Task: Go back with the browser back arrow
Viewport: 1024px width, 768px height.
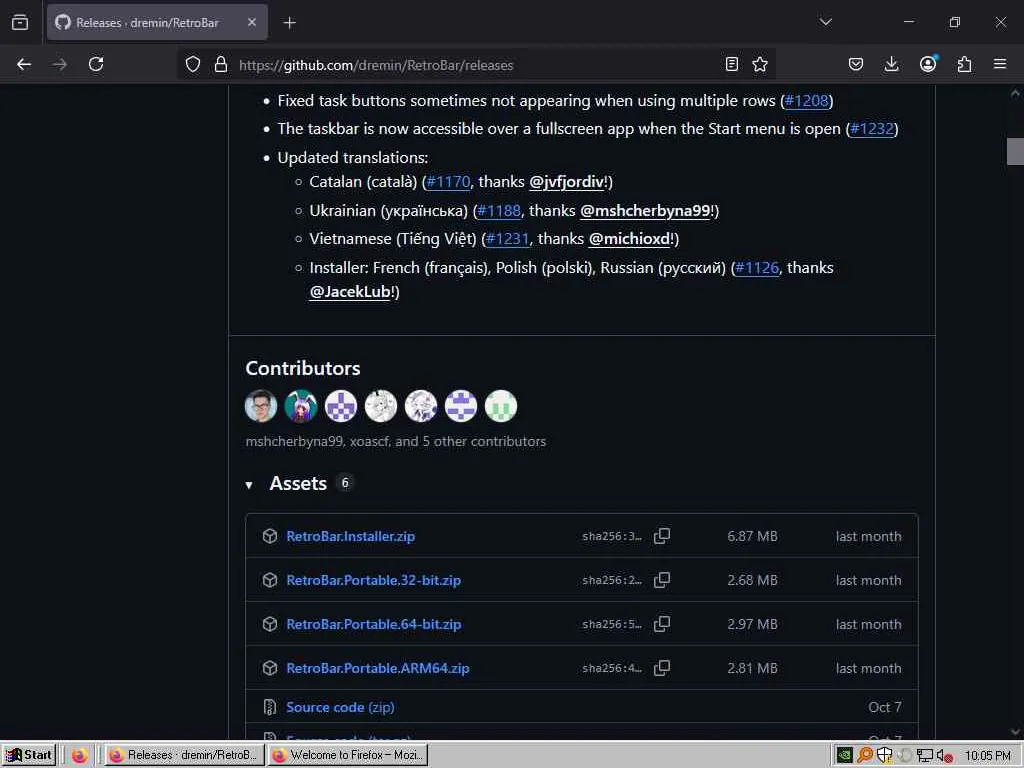Action: [x=24, y=64]
